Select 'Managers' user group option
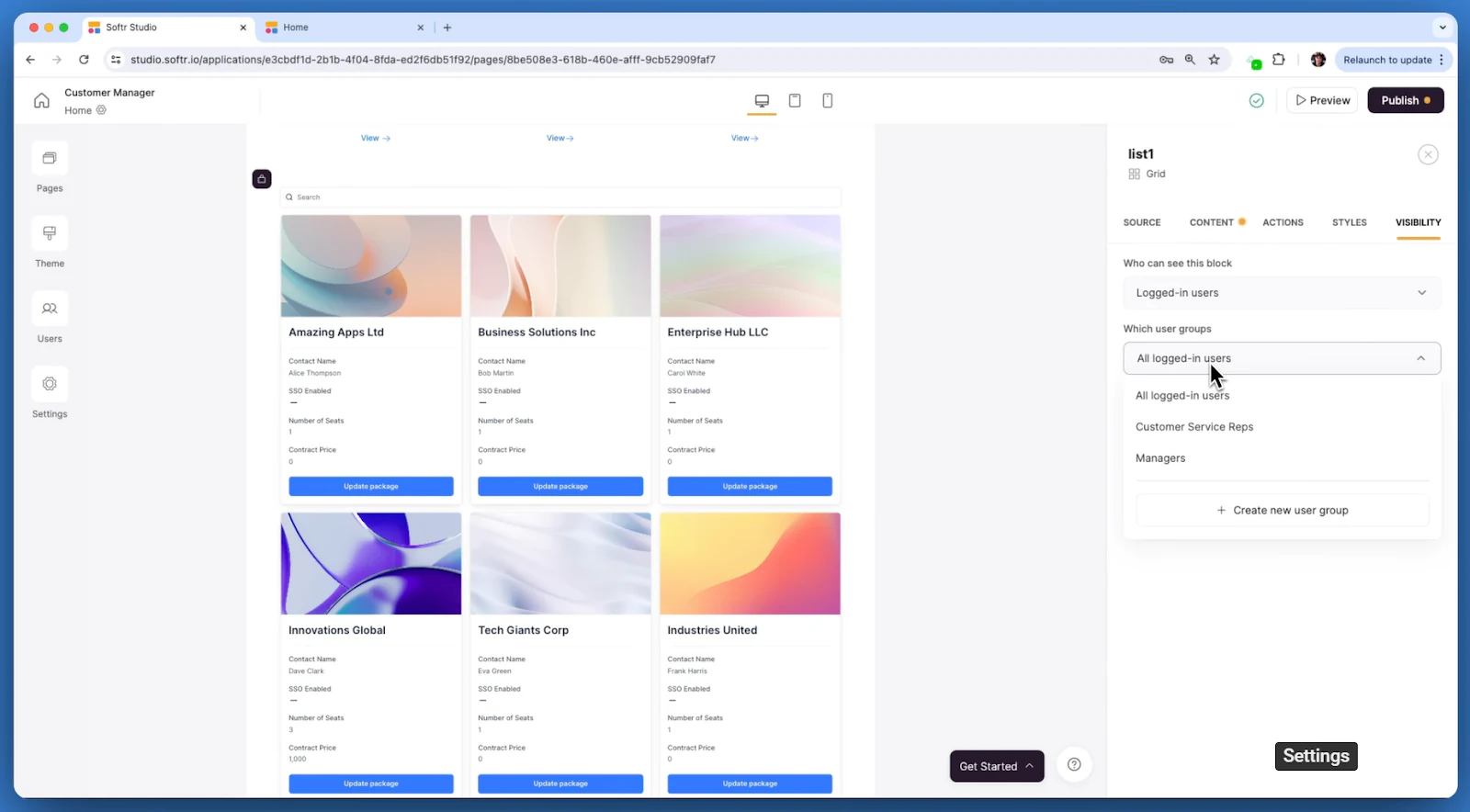This screenshot has width=1470, height=812. click(1160, 458)
